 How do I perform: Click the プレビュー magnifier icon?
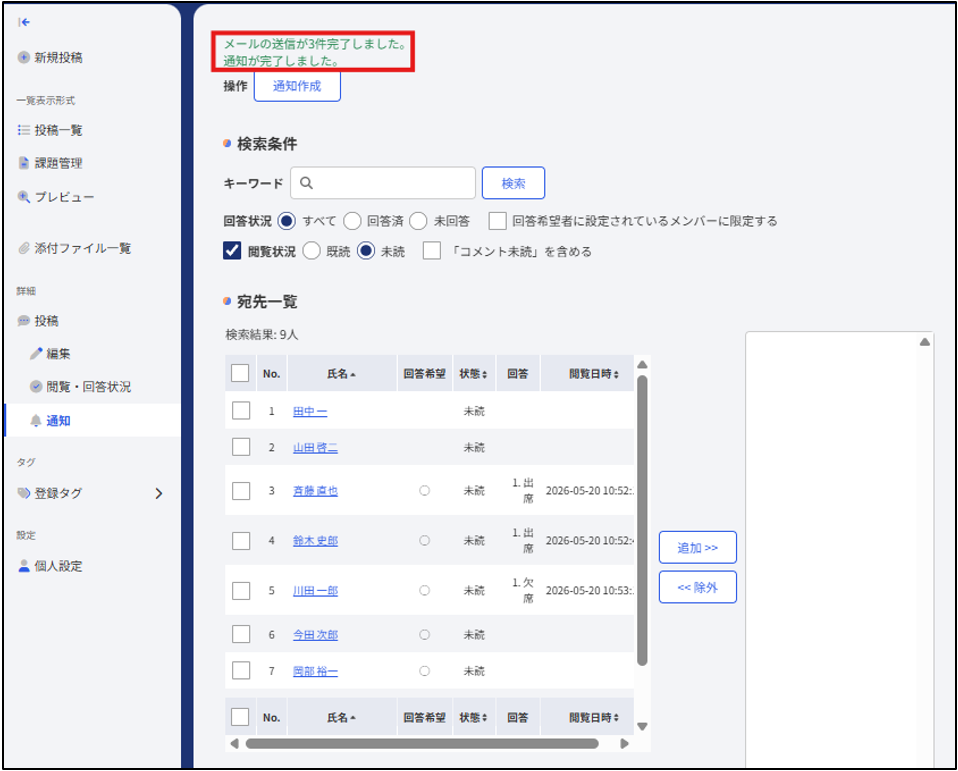coord(24,197)
